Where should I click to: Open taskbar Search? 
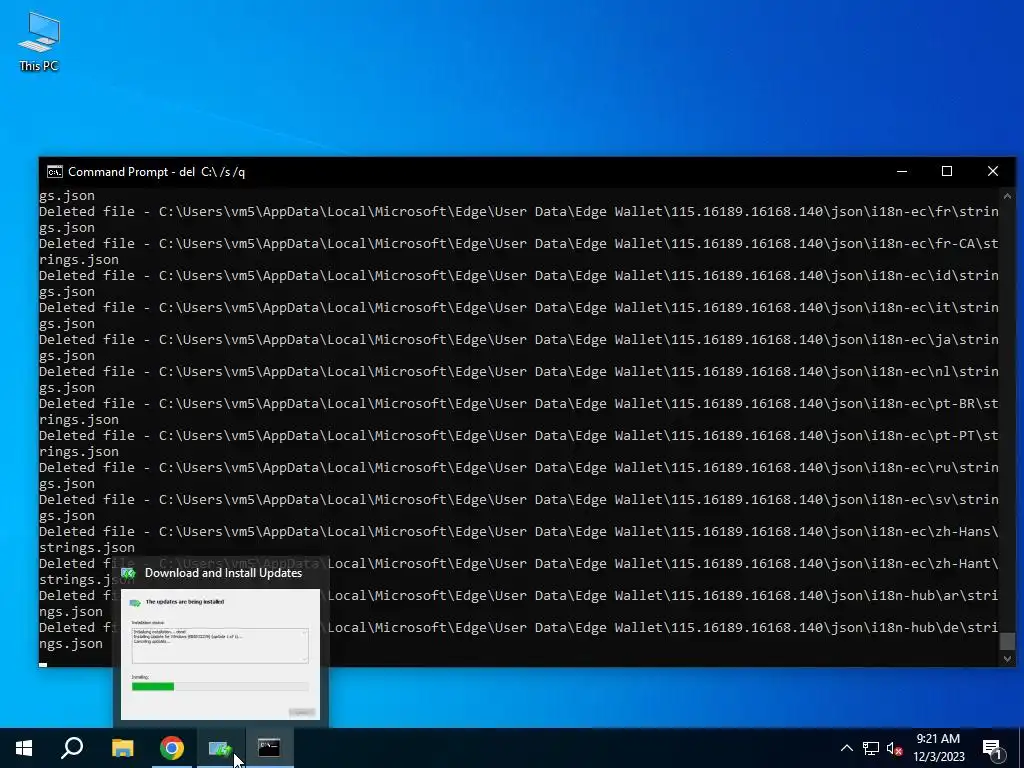(x=72, y=748)
